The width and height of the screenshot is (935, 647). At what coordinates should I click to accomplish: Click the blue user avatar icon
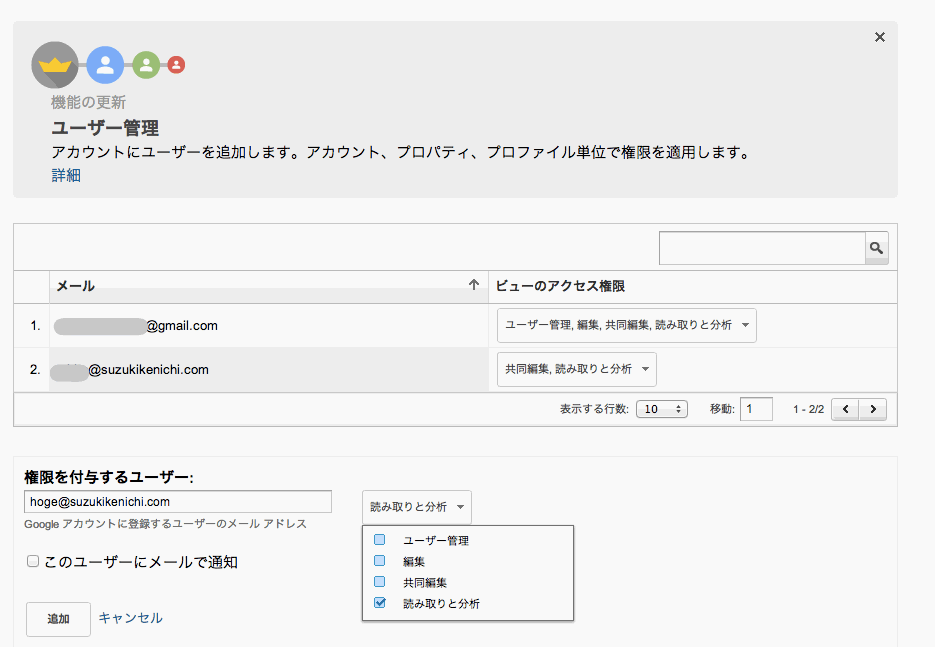pos(105,65)
